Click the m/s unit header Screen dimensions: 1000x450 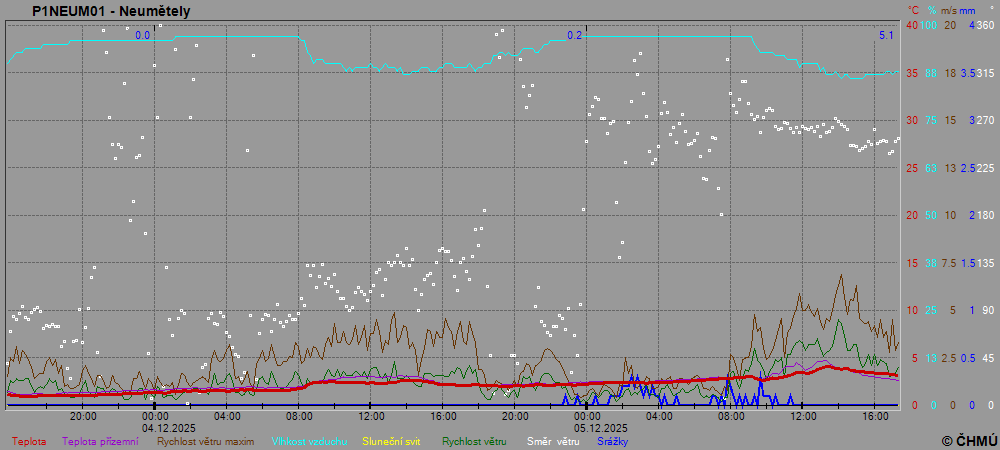(951, 10)
